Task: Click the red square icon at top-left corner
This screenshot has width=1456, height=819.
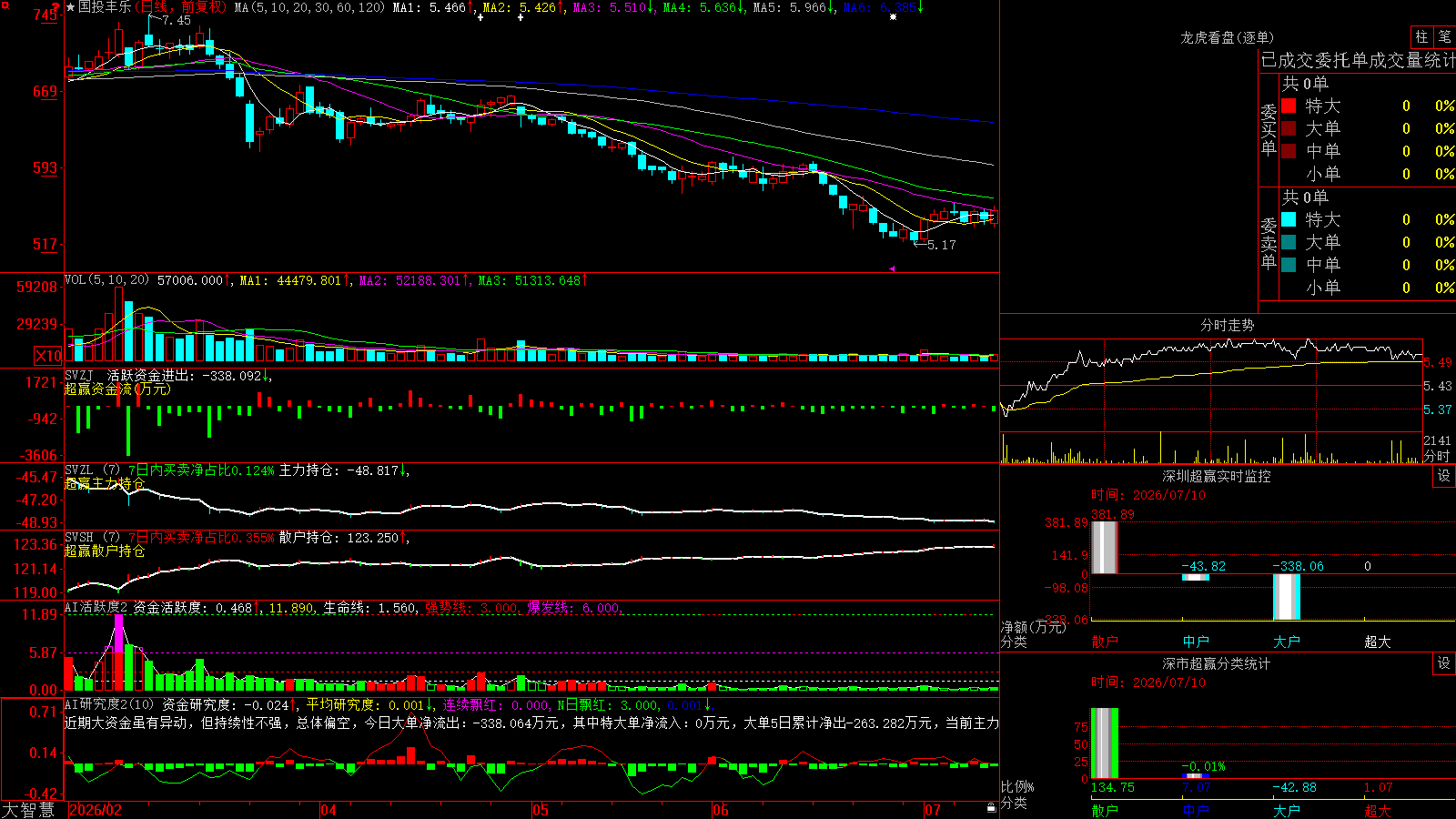Action: [4, 4]
